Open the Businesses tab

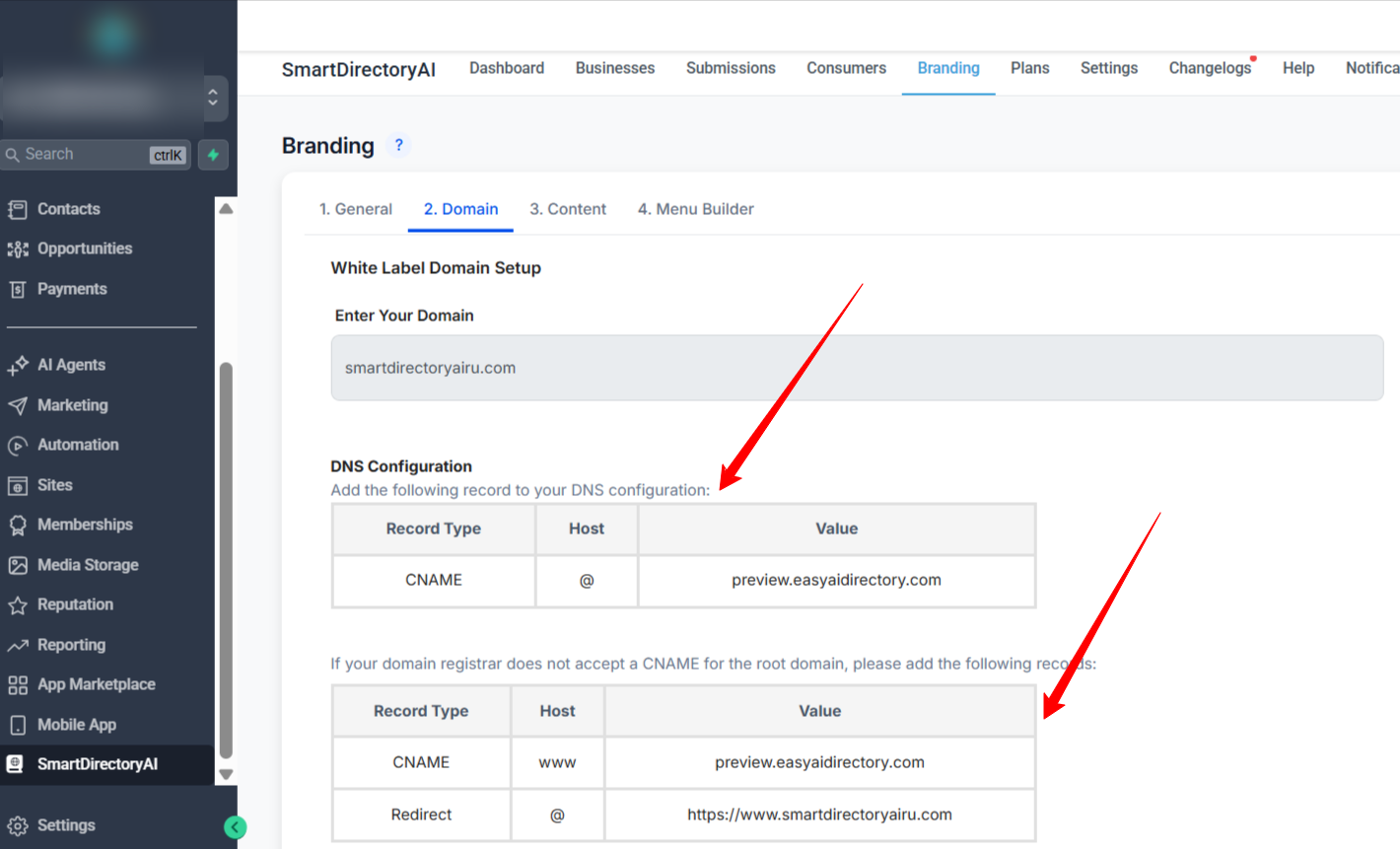pyautogui.click(x=615, y=68)
